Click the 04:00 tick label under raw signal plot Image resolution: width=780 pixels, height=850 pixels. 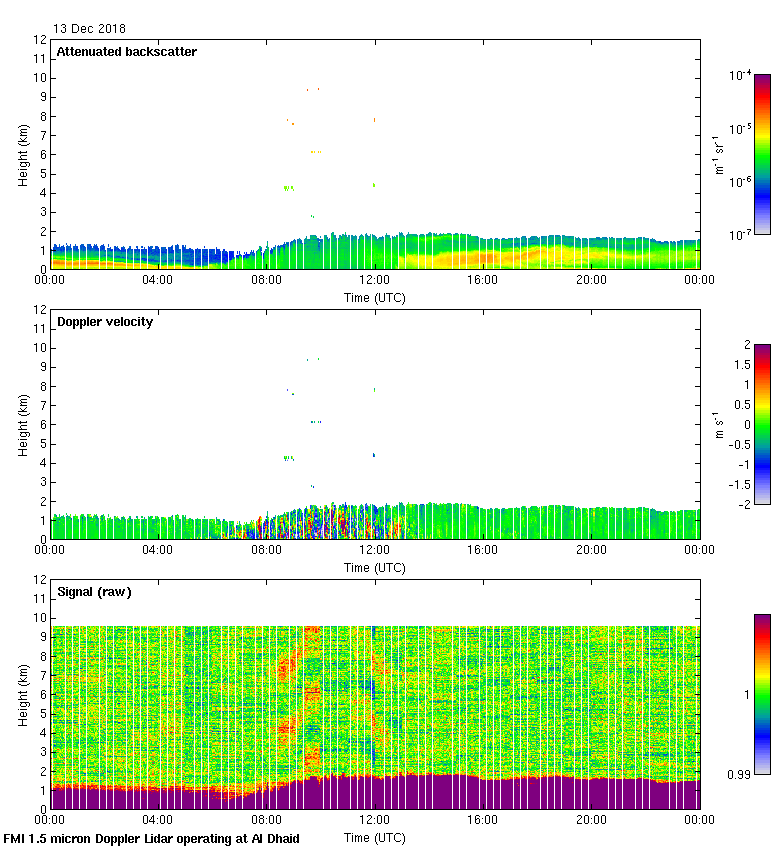point(158,820)
